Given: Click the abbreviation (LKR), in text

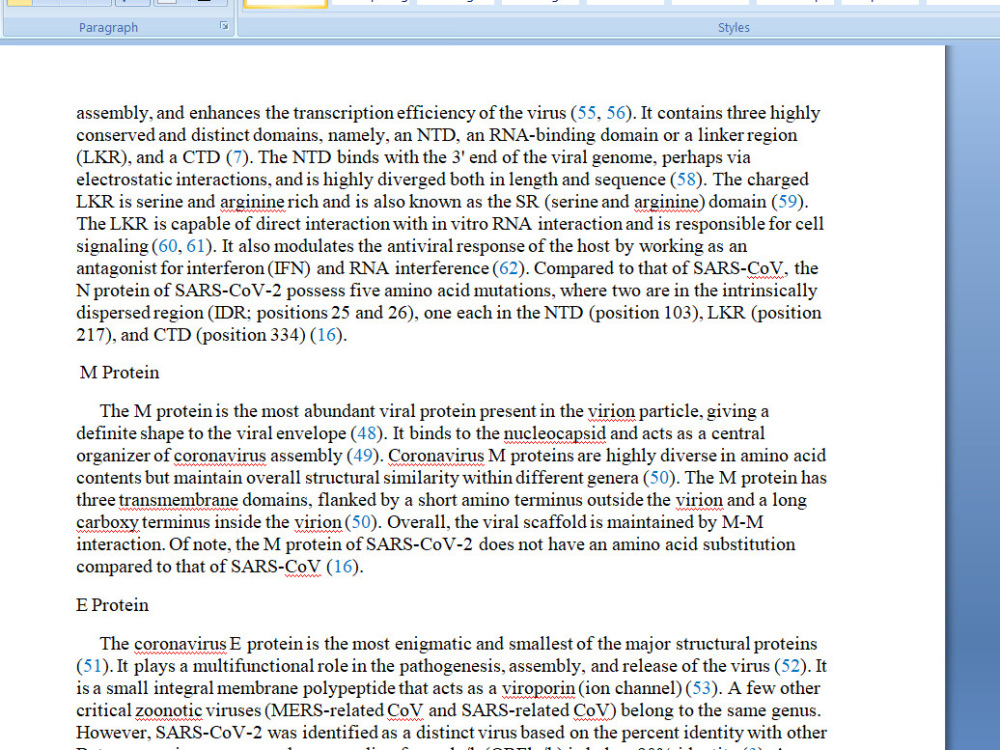Looking at the screenshot, I should click(103, 157).
